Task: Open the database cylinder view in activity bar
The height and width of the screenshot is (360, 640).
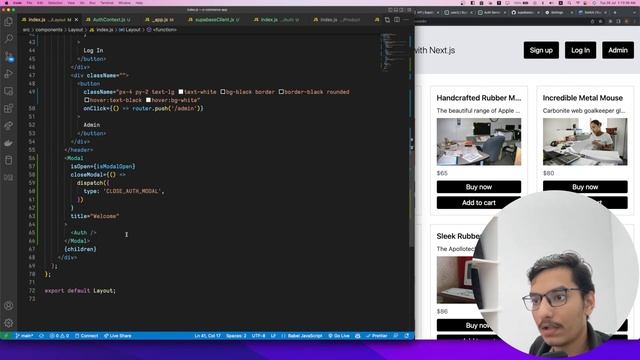Action: click(8, 160)
